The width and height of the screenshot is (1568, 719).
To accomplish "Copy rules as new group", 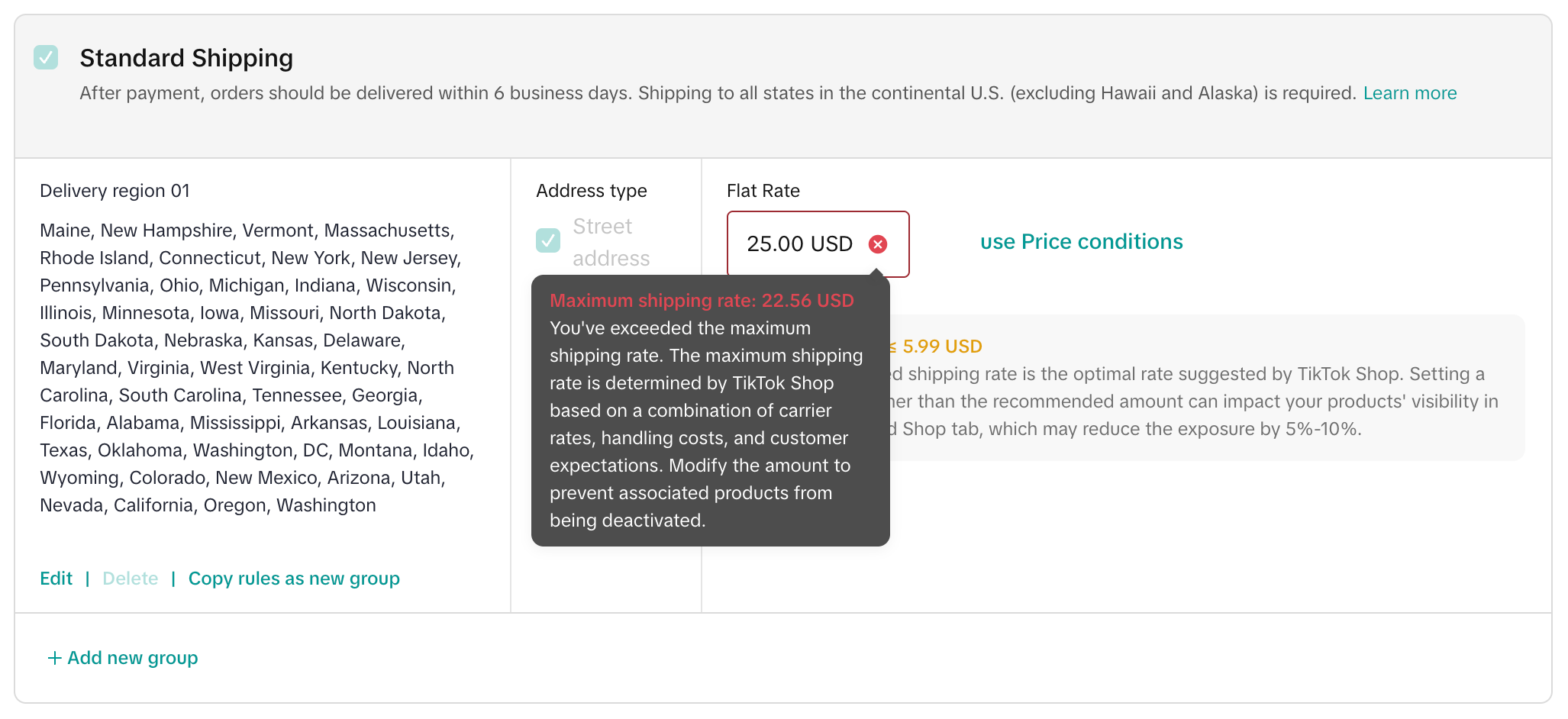I will 294,579.
